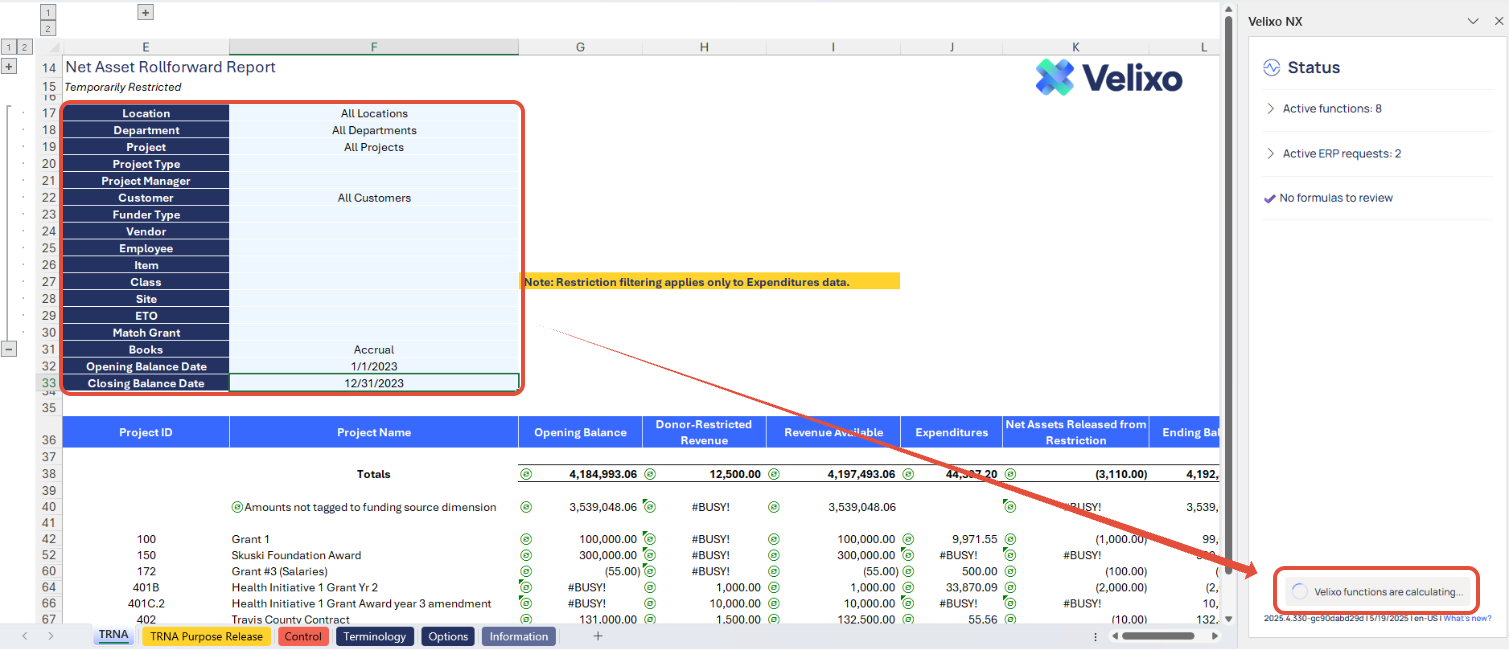
Task: Click the tab bar split handle dots
Action: point(1097,636)
